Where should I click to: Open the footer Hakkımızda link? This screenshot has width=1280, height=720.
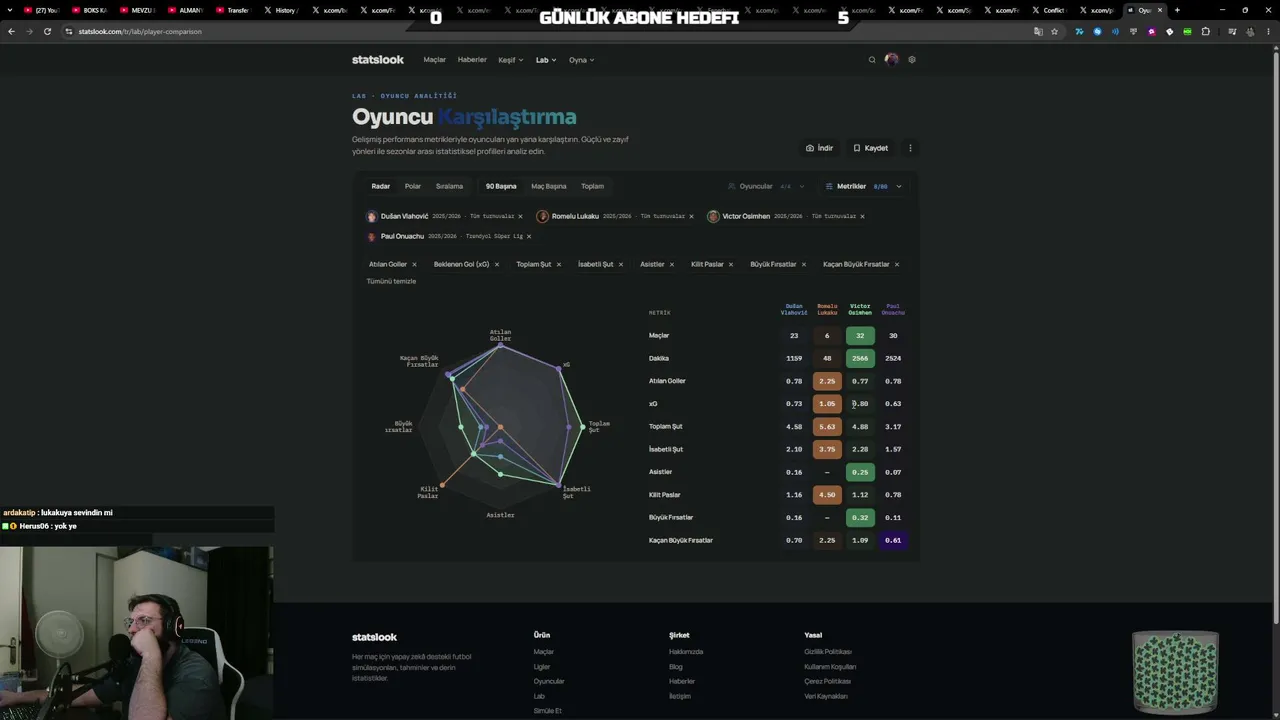(686, 652)
